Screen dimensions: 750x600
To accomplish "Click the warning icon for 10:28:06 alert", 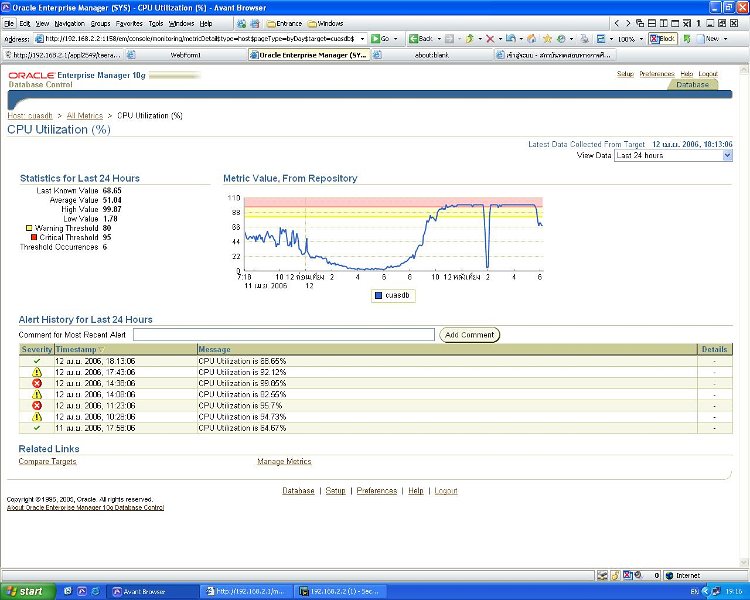I will pos(37,417).
